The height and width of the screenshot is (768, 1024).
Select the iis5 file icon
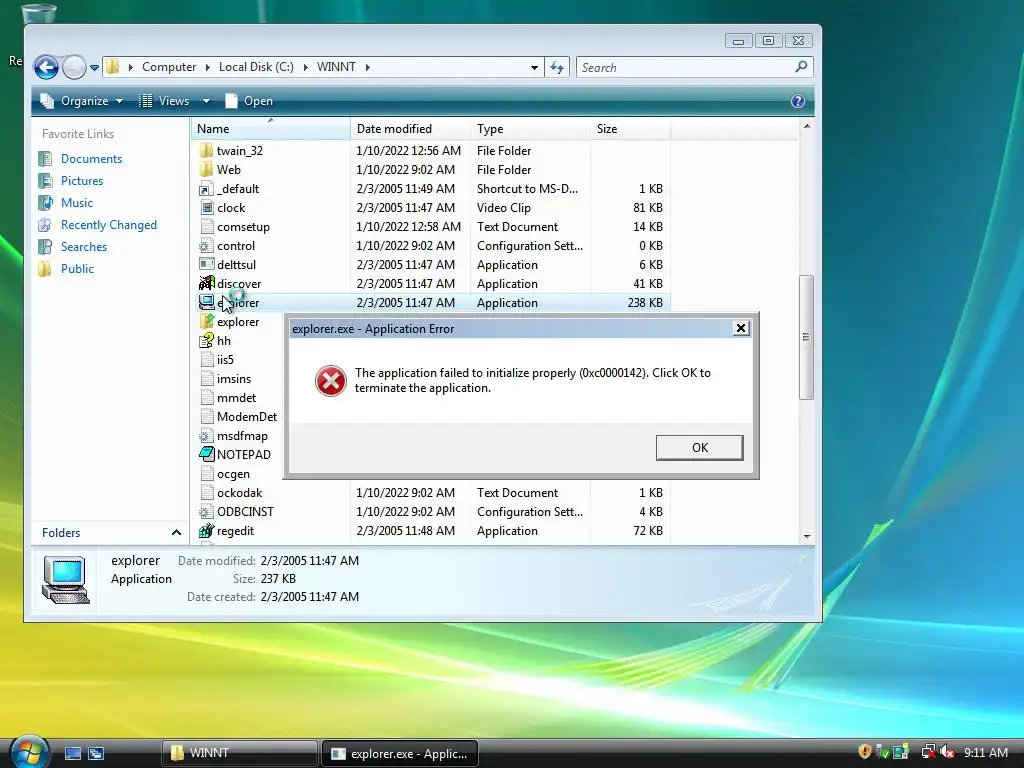(x=206, y=360)
